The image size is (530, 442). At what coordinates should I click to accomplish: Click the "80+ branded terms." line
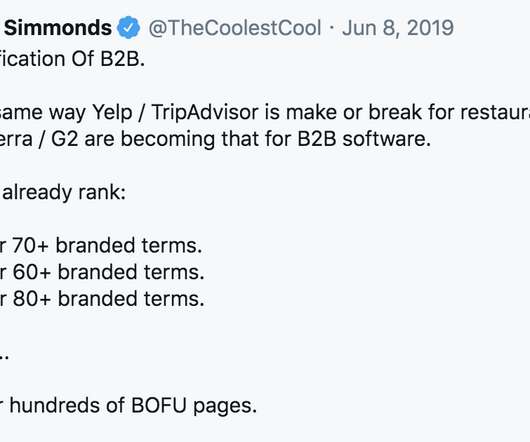pyautogui.click(x=109, y=299)
